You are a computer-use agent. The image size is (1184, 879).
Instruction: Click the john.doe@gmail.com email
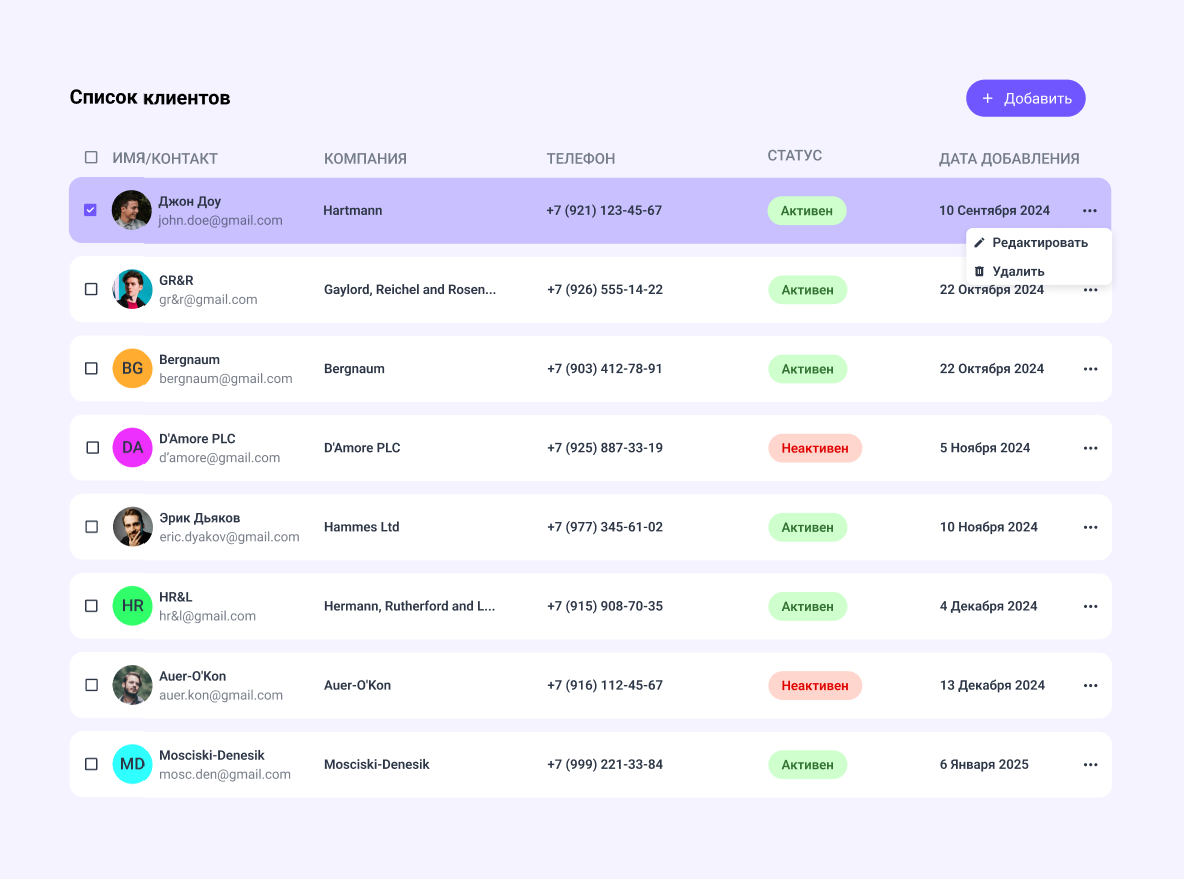click(x=220, y=220)
